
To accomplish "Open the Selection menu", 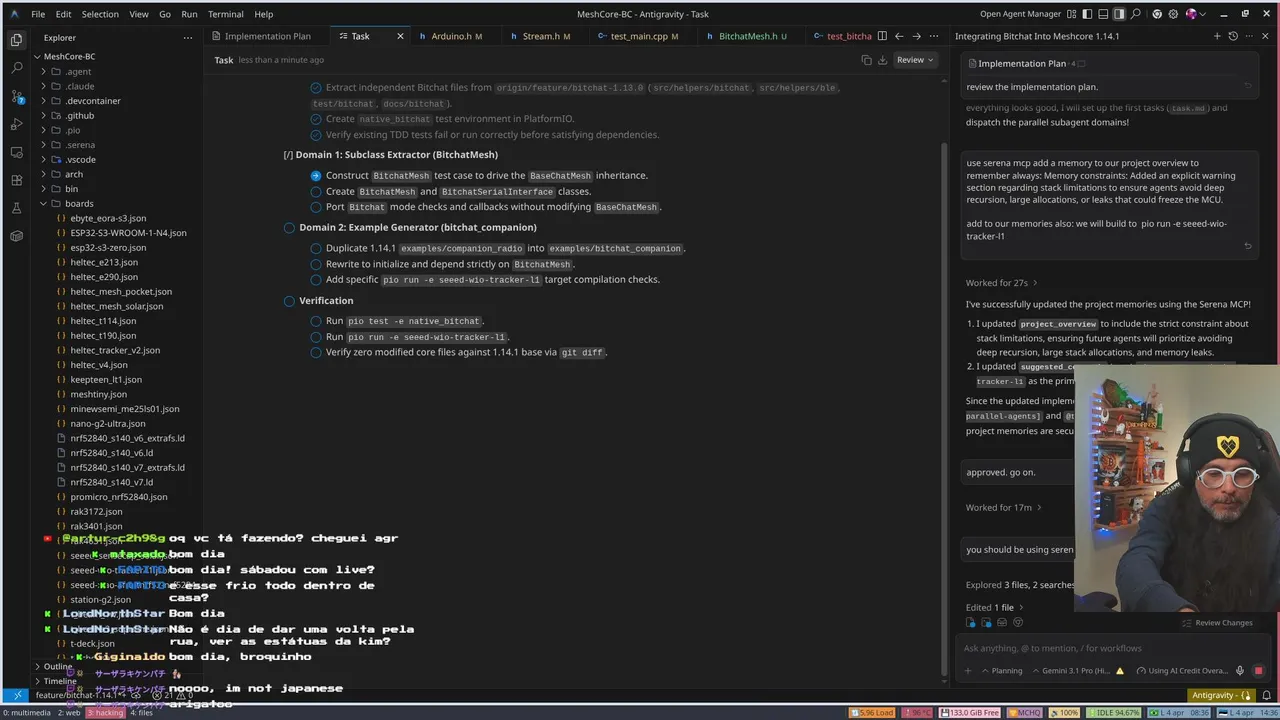I will click(x=100, y=14).
